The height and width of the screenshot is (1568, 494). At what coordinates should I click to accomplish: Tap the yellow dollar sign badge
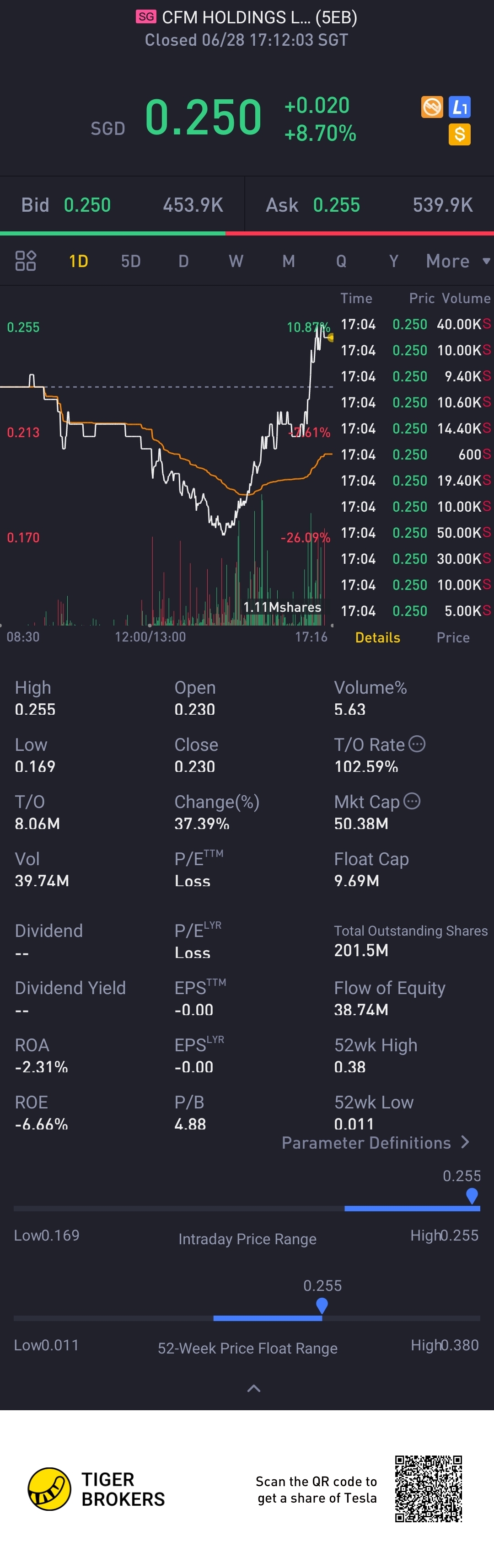pos(459,134)
